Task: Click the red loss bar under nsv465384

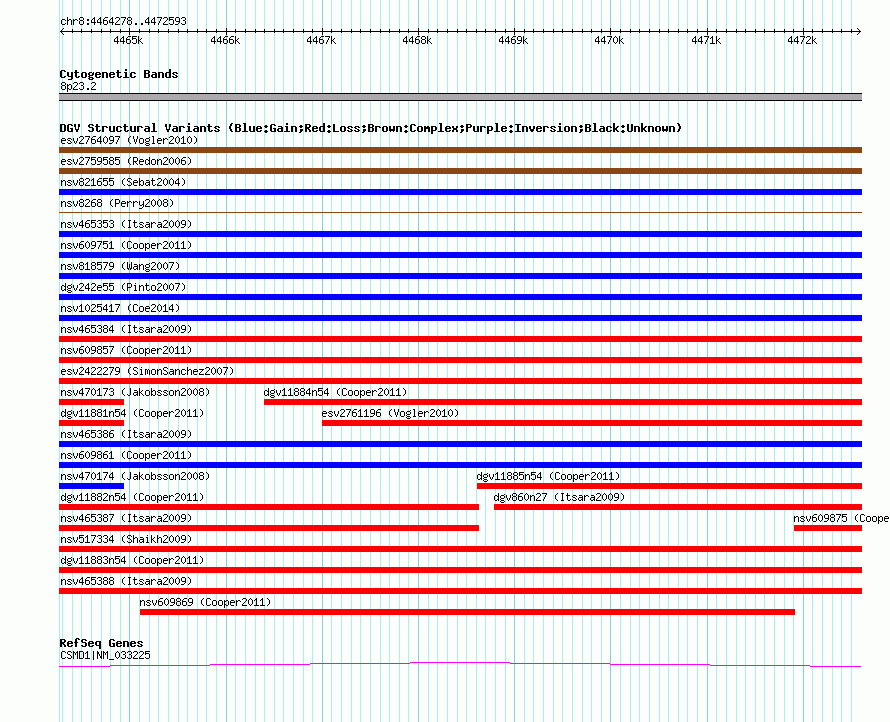Action: pos(460,339)
